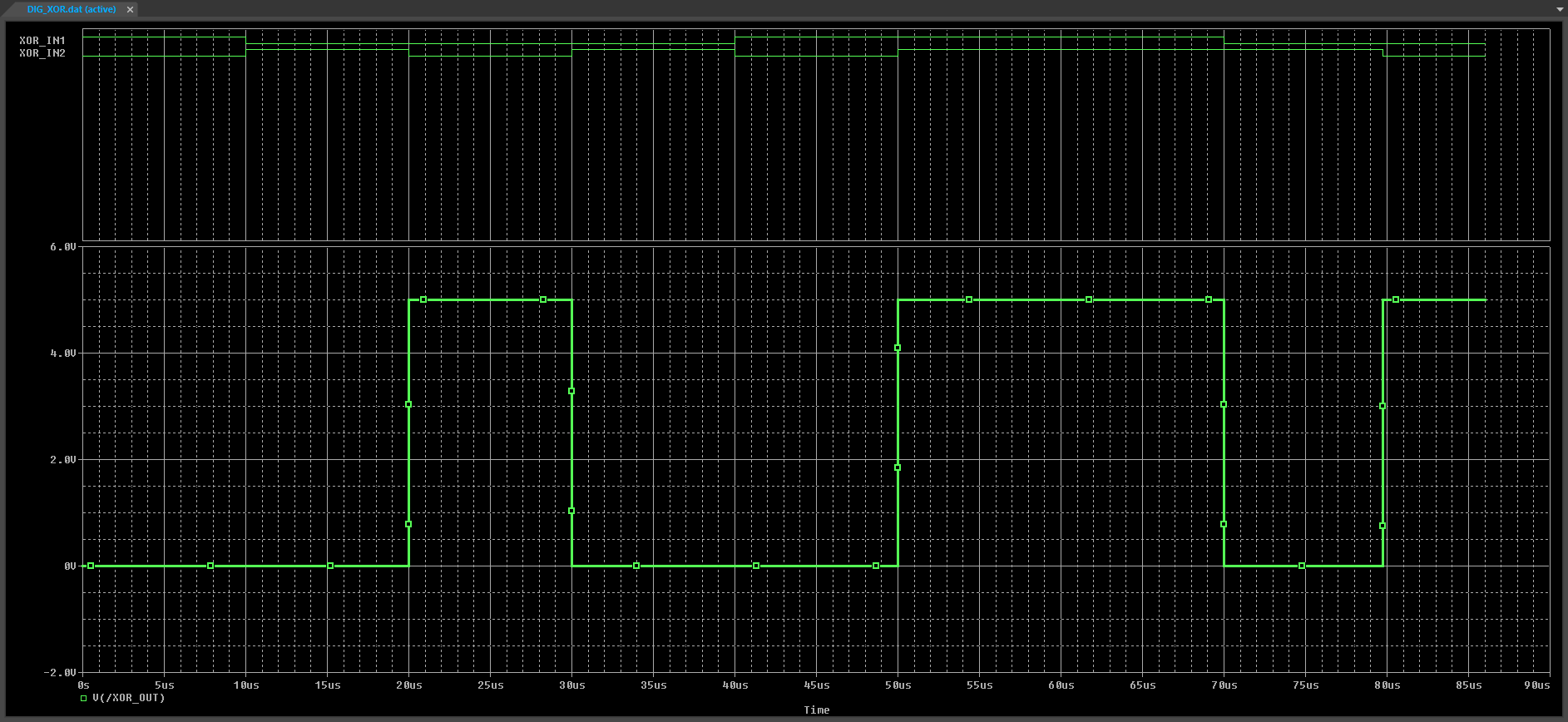This screenshot has height=722, width=1568.
Task: Click the 6.0V y-axis label
Action: [x=62, y=247]
